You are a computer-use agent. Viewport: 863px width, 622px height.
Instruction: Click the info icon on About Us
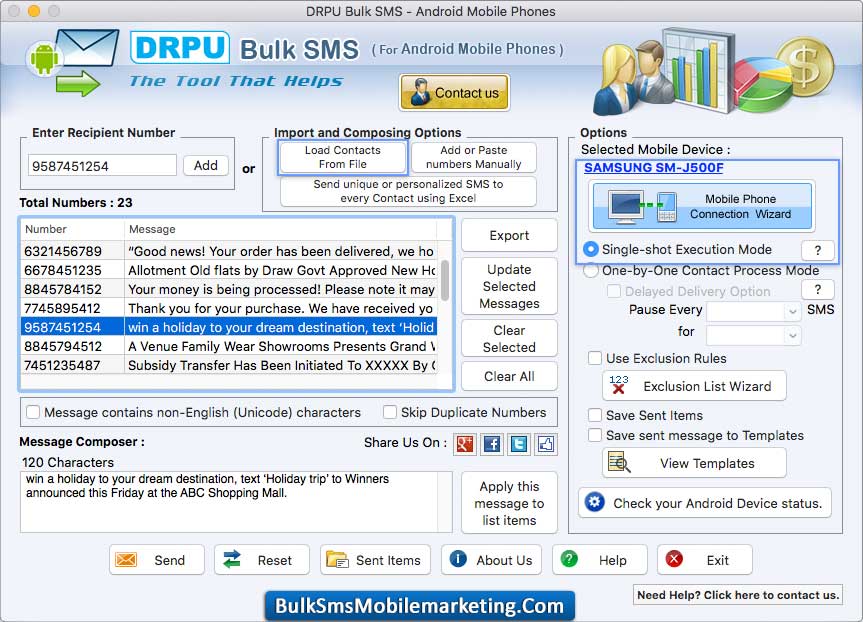(x=458, y=559)
